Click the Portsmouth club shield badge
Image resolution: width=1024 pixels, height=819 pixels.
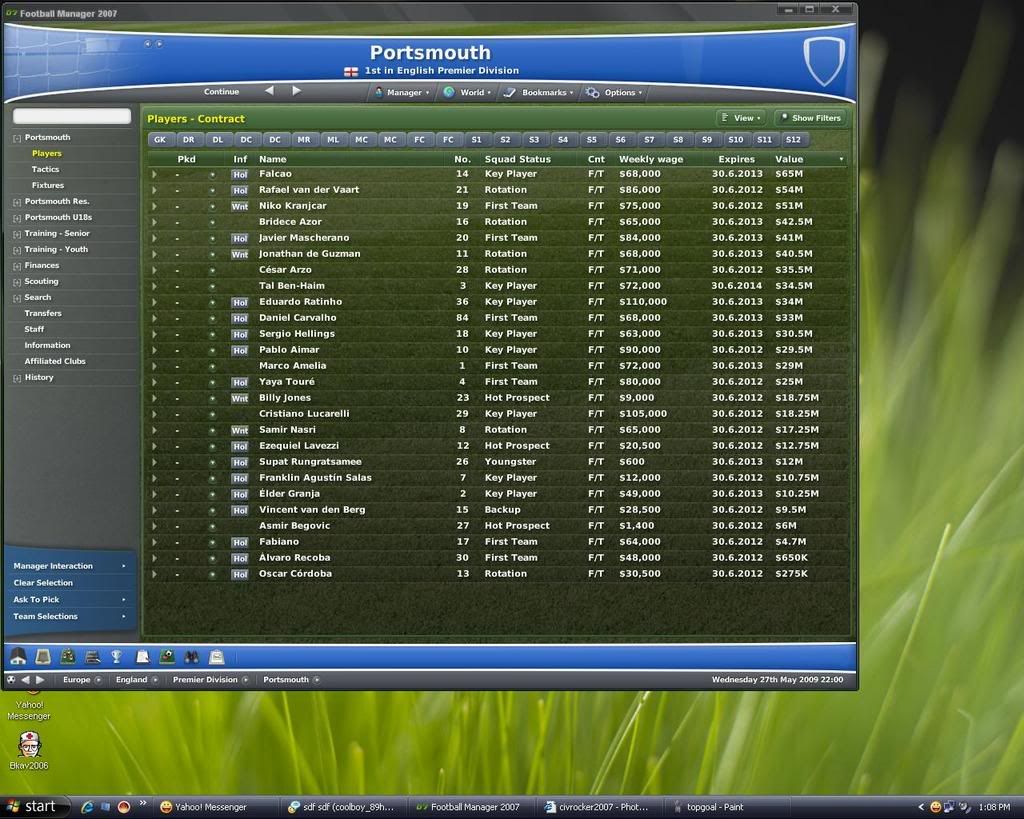pos(824,60)
